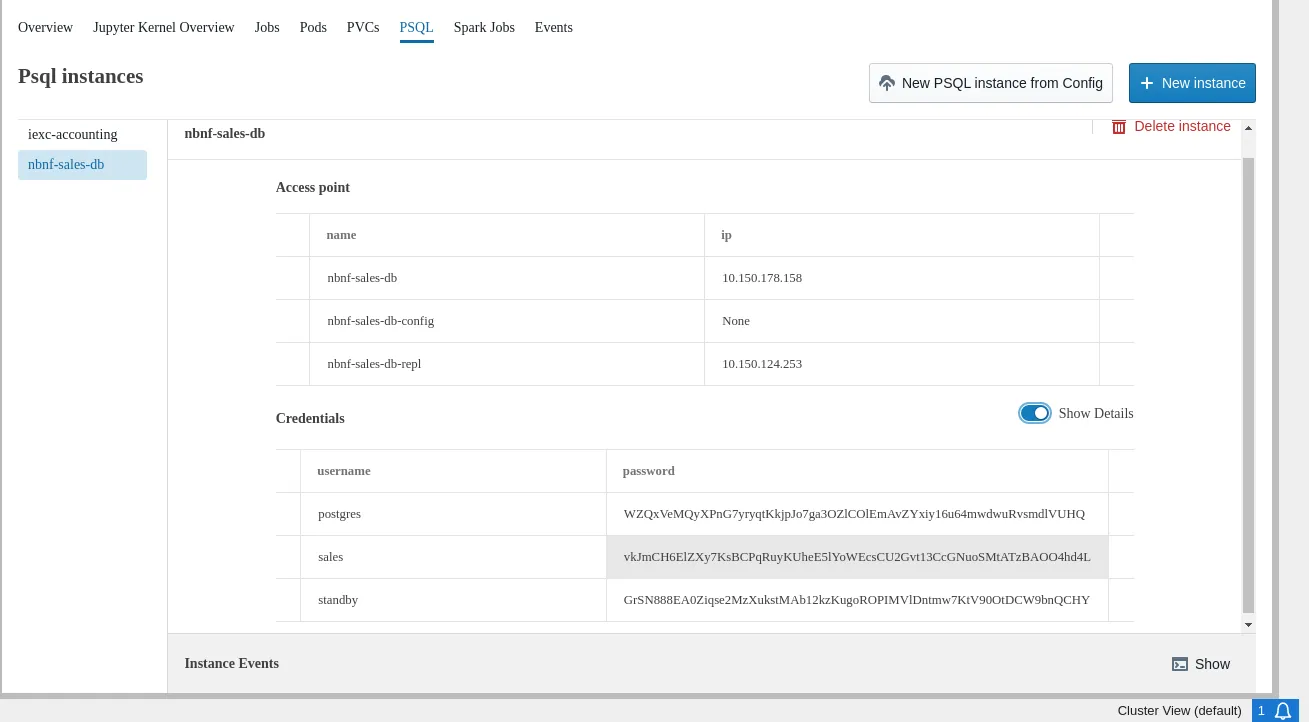Click the sales username cell
1309x722 pixels.
pyautogui.click(x=453, y=557)
